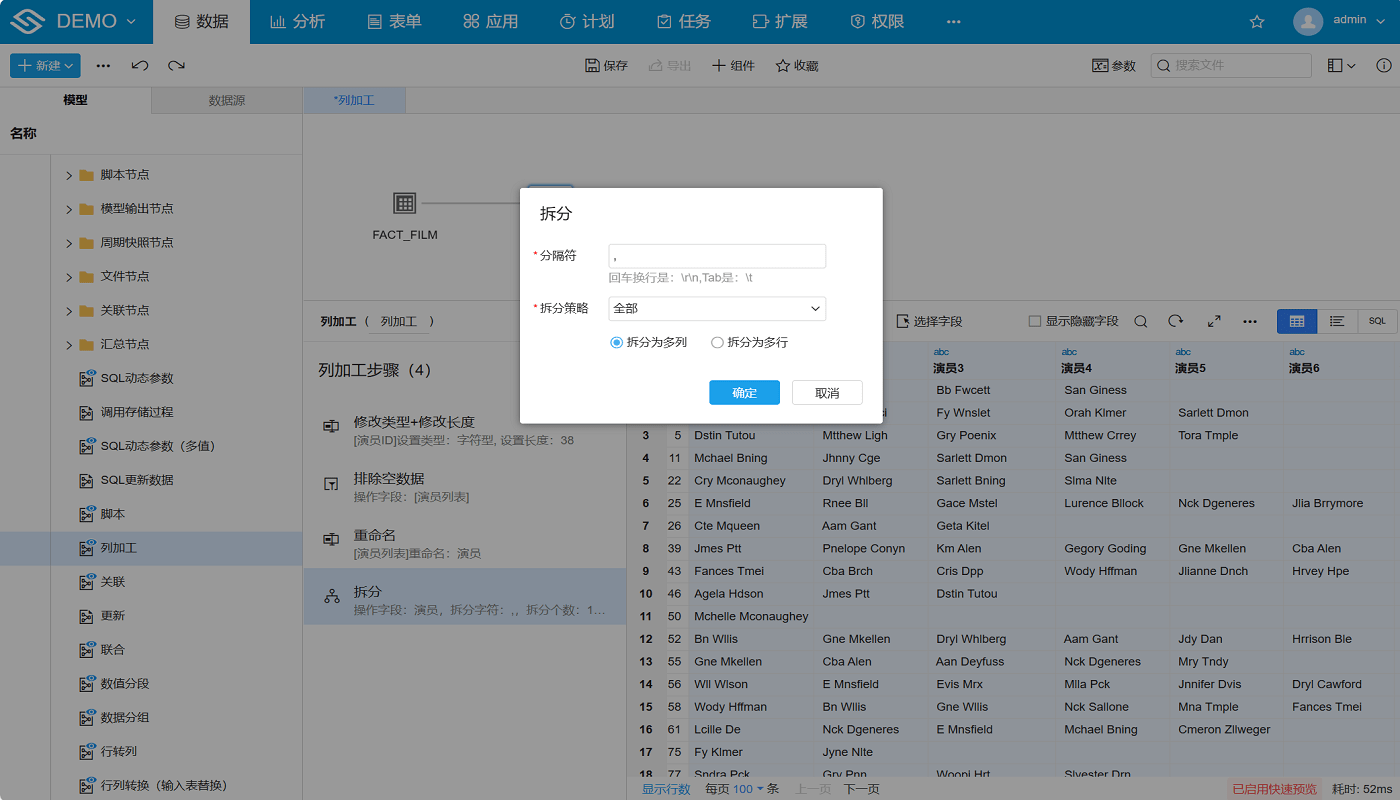1400x800 pixels.
Task: Open the 分析 menu in the top bar
Action: pyautogui.click(x=298, y=21)
